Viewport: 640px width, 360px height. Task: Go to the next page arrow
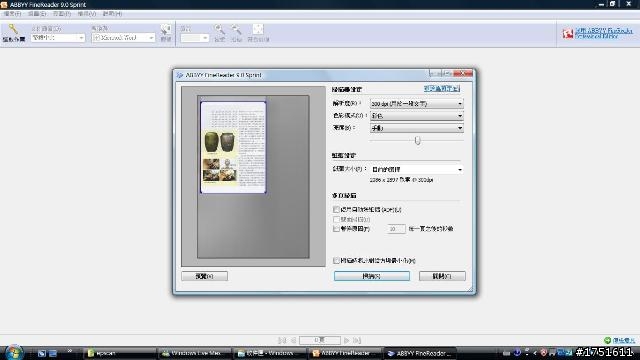(347, 340)
